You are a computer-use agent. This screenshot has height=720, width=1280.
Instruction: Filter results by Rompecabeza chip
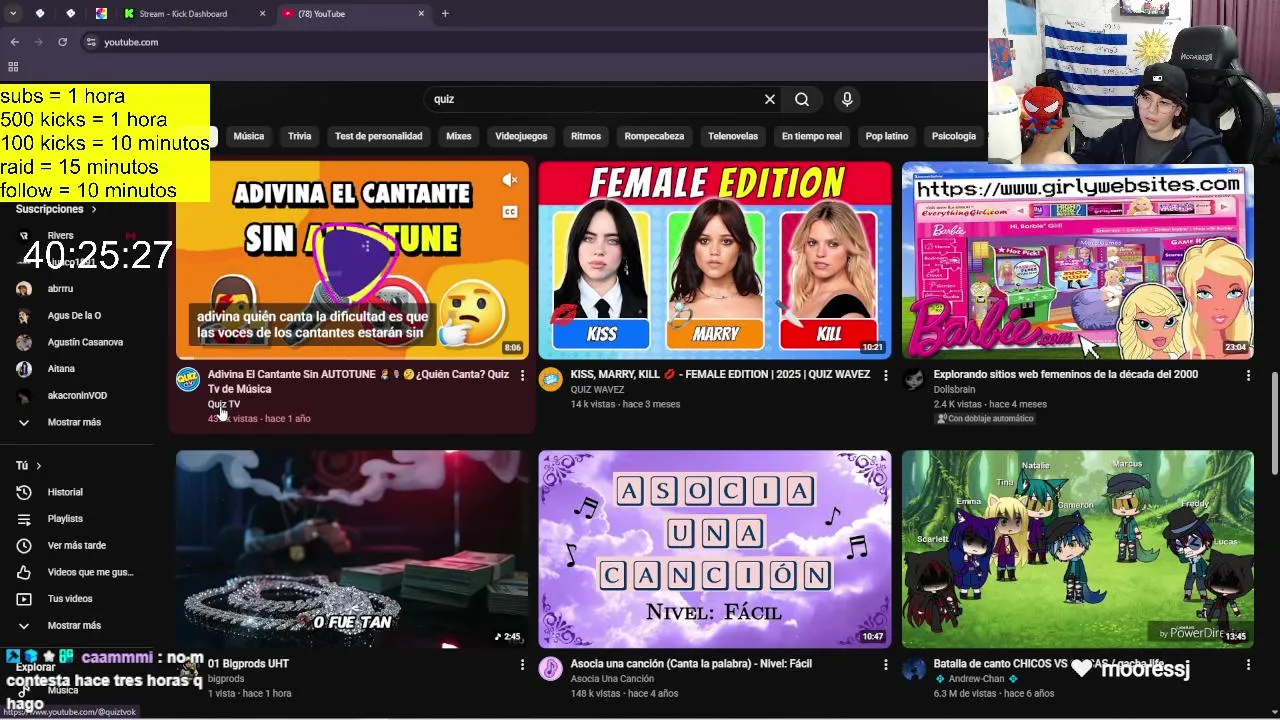tap(654, 136)
